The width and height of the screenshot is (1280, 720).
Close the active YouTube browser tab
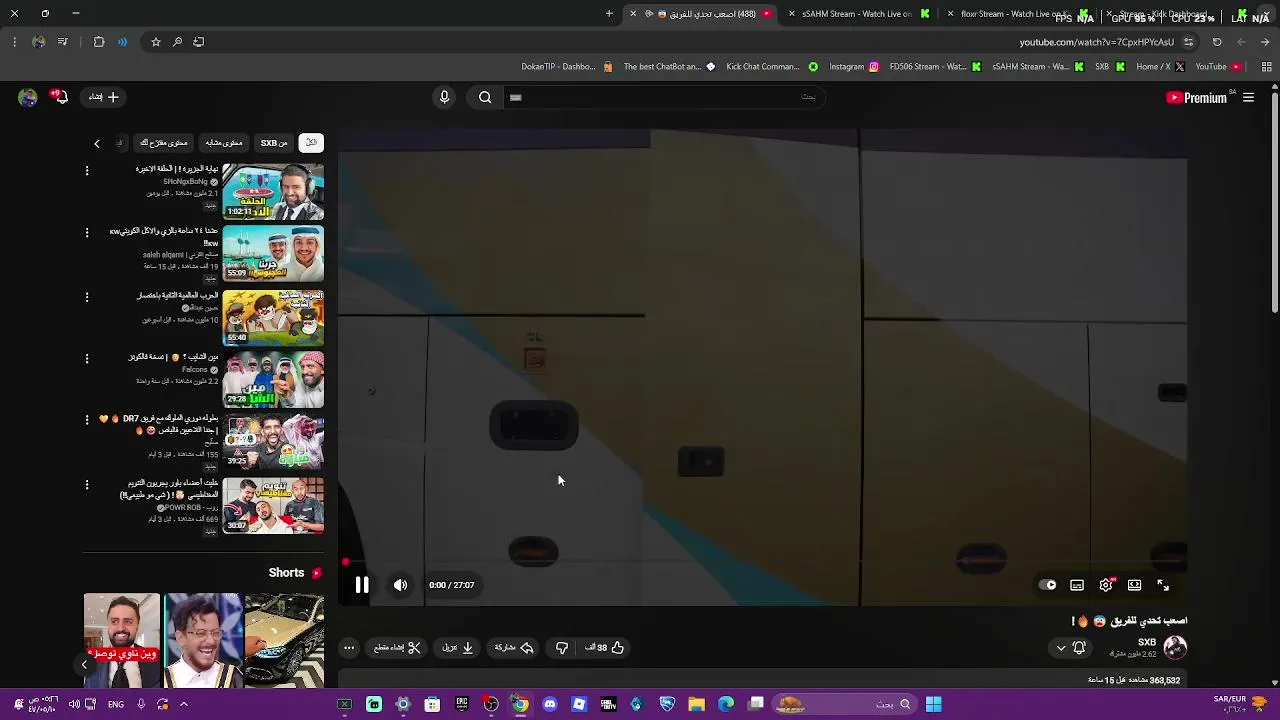633,14
